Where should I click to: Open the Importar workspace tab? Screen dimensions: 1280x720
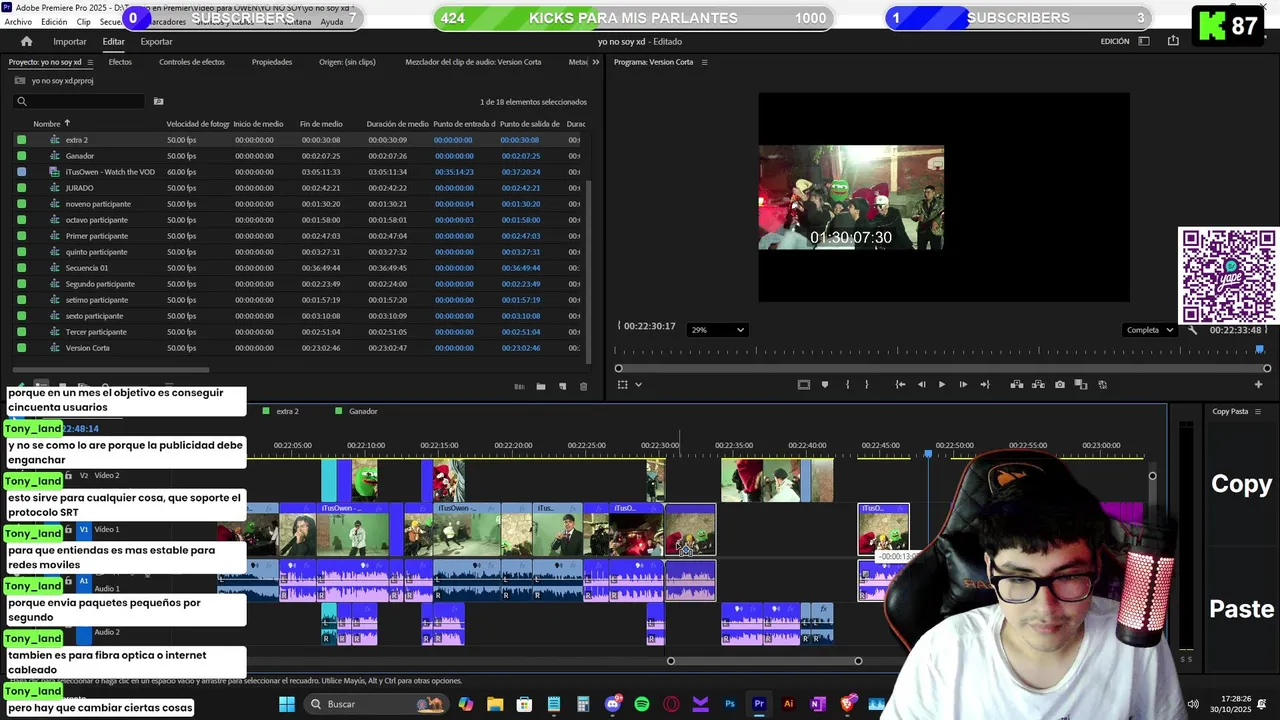pos(70,42)
